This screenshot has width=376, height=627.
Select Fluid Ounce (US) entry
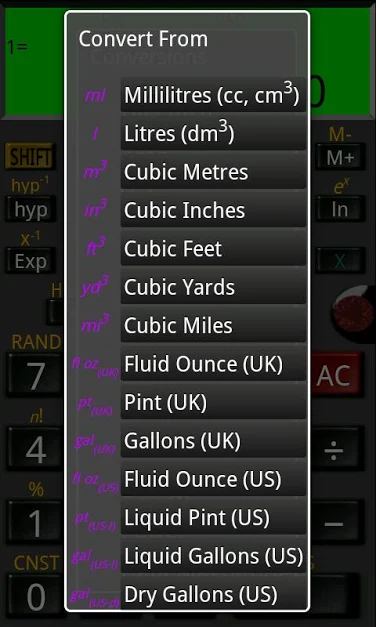213,479
